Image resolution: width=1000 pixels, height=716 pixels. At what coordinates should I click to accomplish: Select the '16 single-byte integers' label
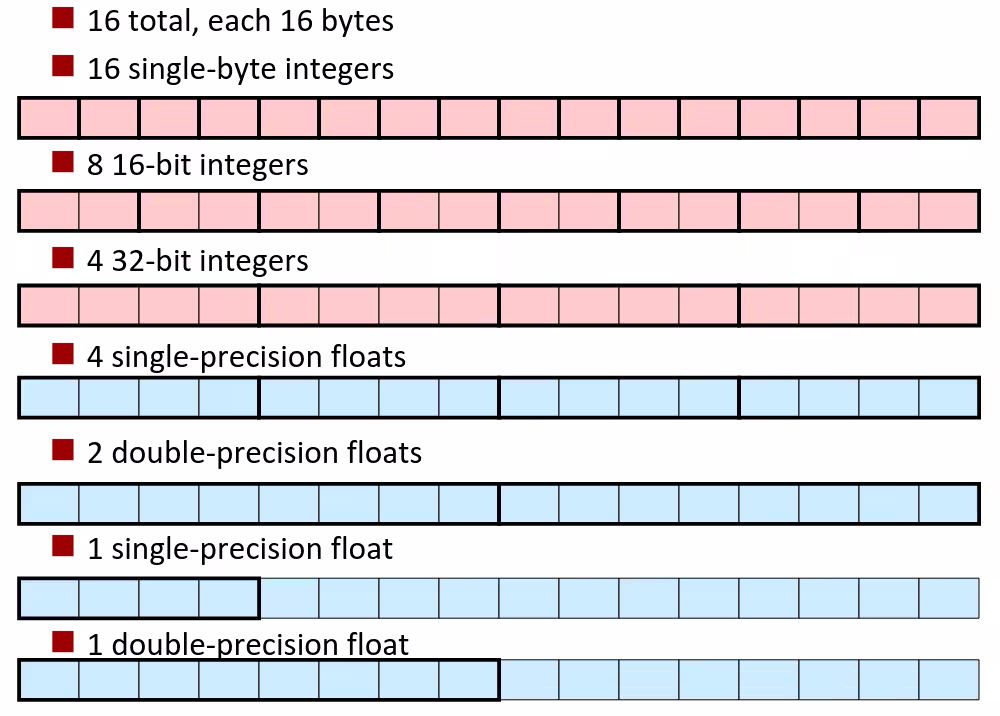pyautogui.click(x=240, y=69)
